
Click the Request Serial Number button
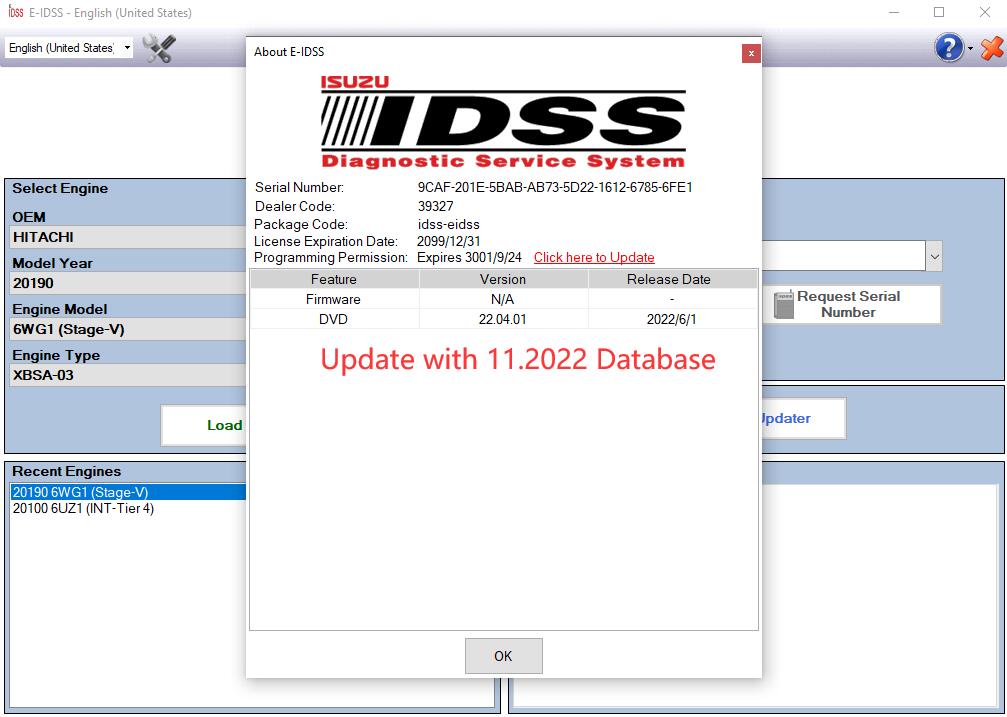852,305
